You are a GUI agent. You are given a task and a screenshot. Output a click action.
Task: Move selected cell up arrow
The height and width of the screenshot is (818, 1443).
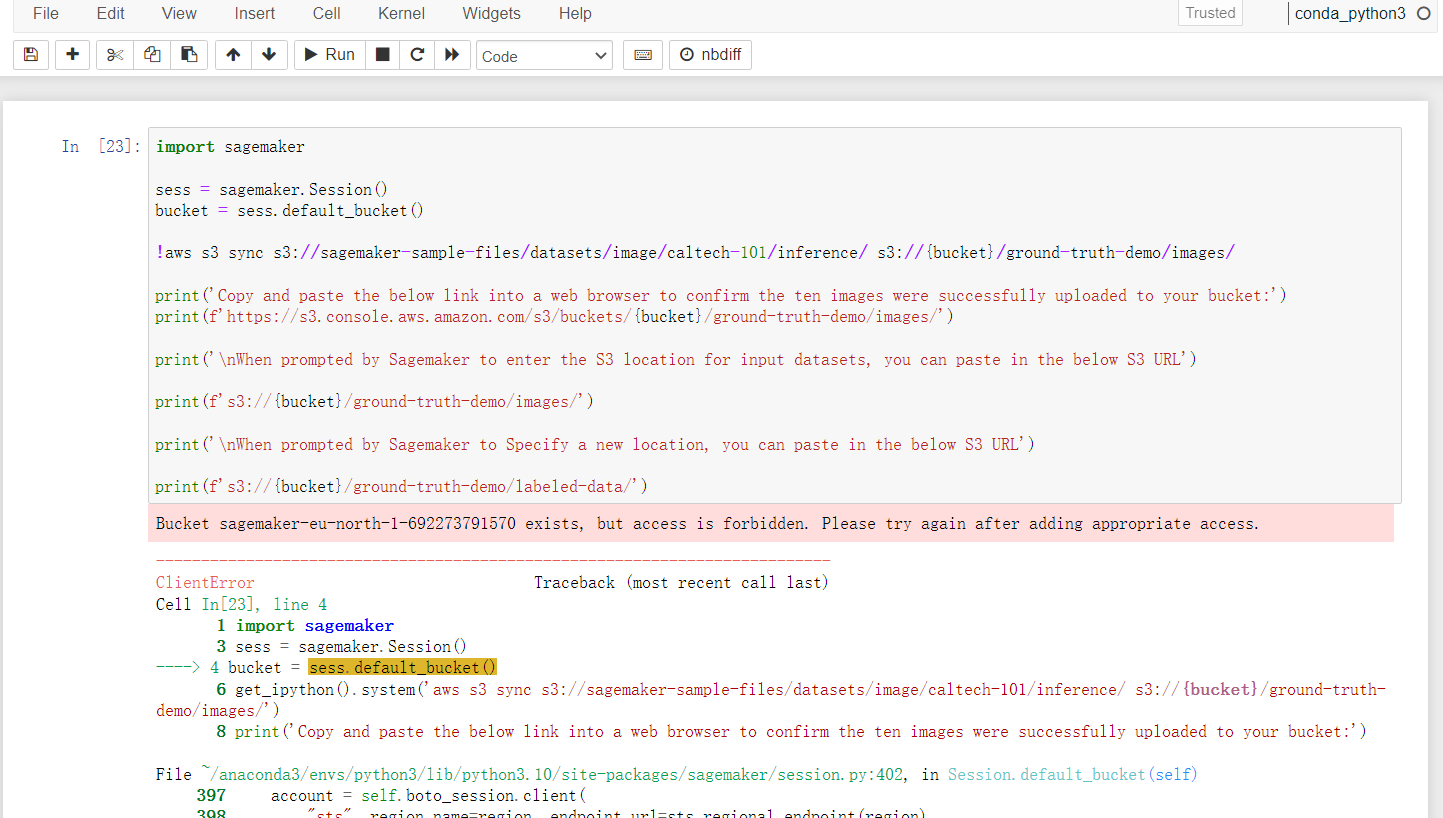pos(233,55)
